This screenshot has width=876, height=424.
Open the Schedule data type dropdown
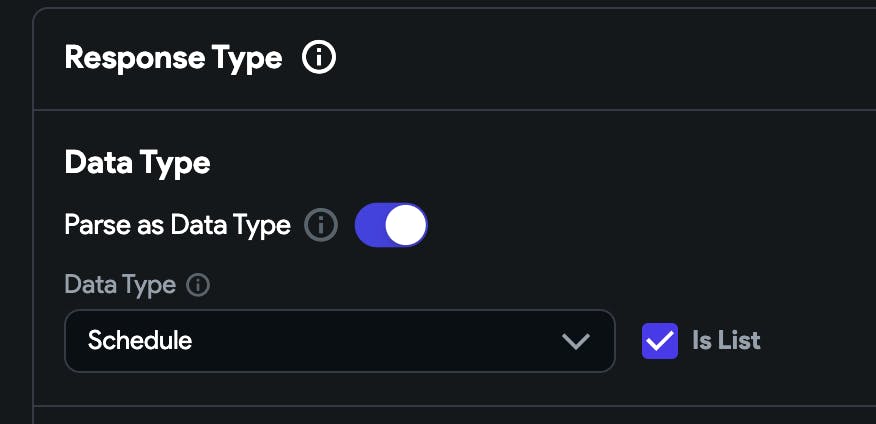pos(340,341)
